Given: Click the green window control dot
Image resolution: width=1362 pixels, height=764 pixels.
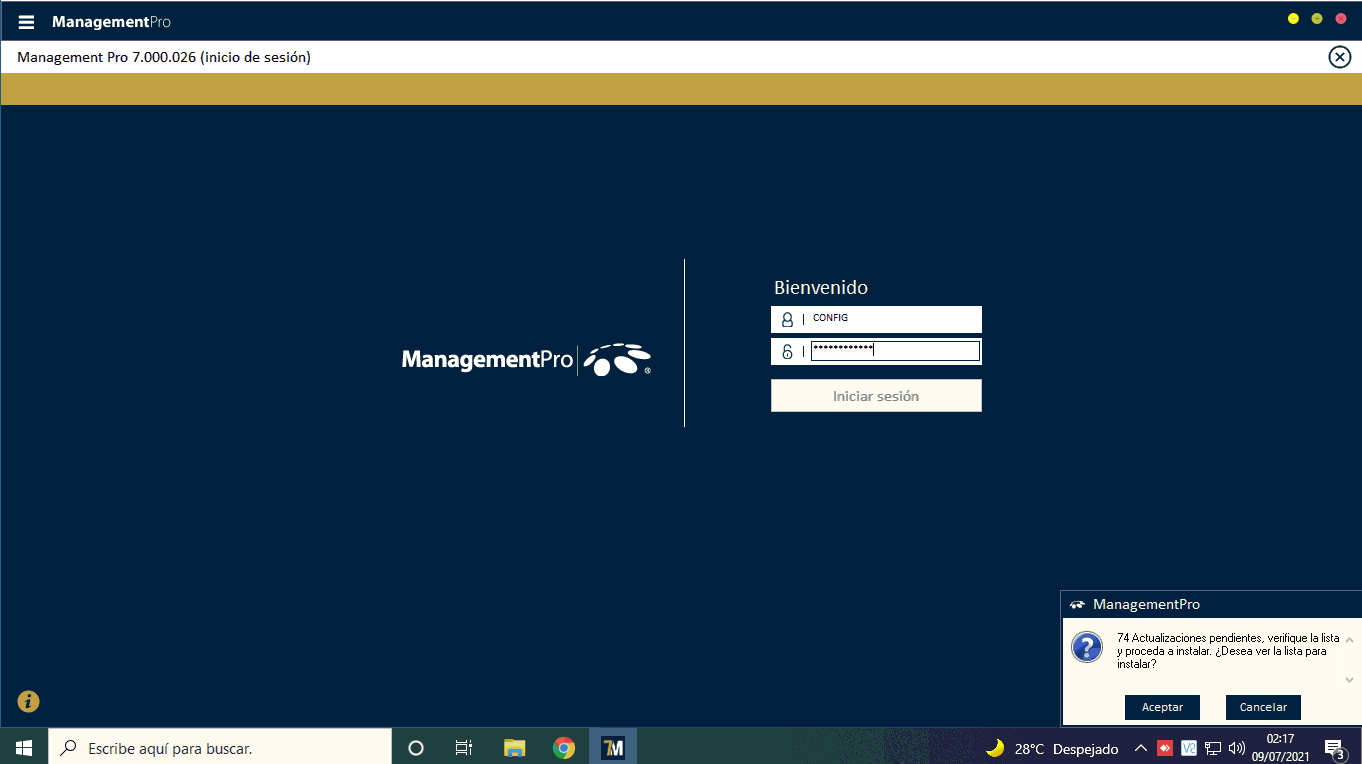Looking at the screenshot, I should coord(1317,19).
